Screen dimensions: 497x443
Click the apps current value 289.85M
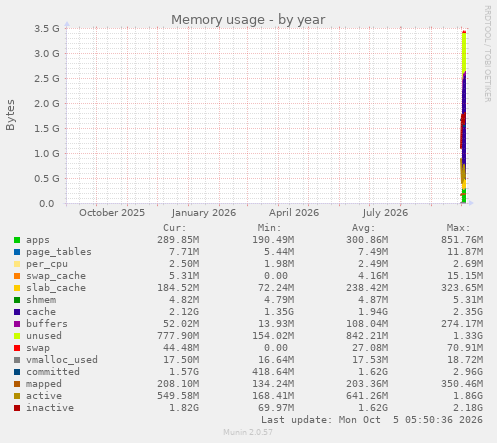tap(178, 240)
